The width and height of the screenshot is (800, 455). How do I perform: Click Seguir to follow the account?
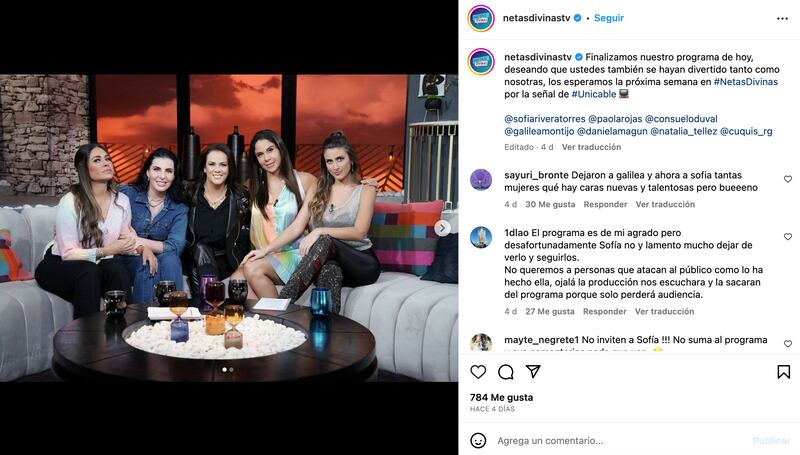tap(609, 18)
